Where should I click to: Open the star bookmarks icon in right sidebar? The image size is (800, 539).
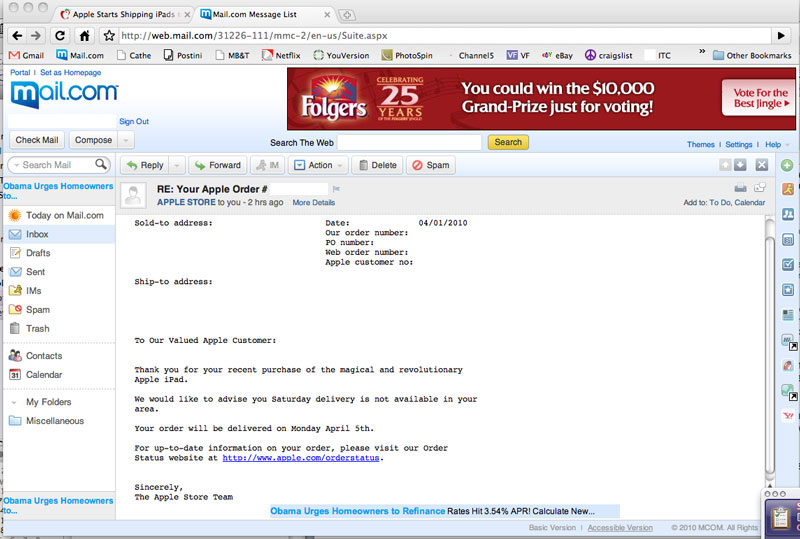click(788, 290)
